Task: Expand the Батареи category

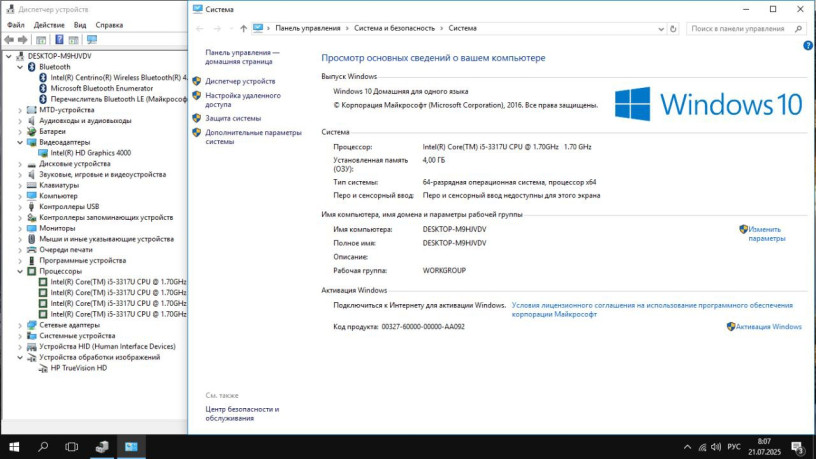Action: coord(20,132)
